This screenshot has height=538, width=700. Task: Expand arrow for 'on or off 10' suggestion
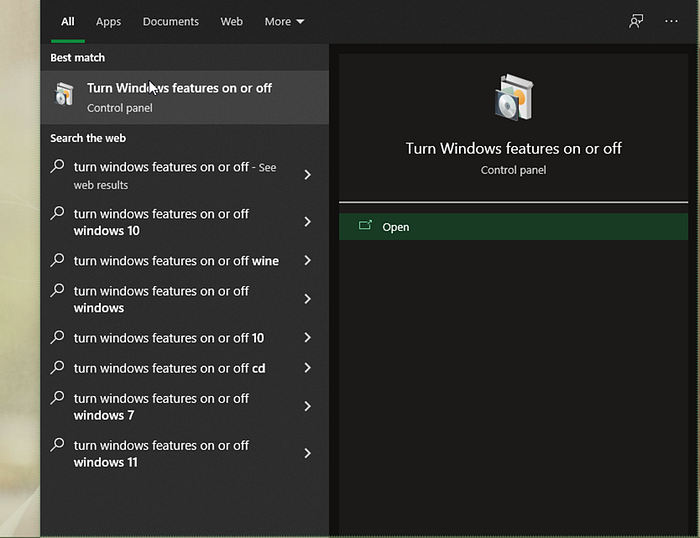tap(308, 338)
